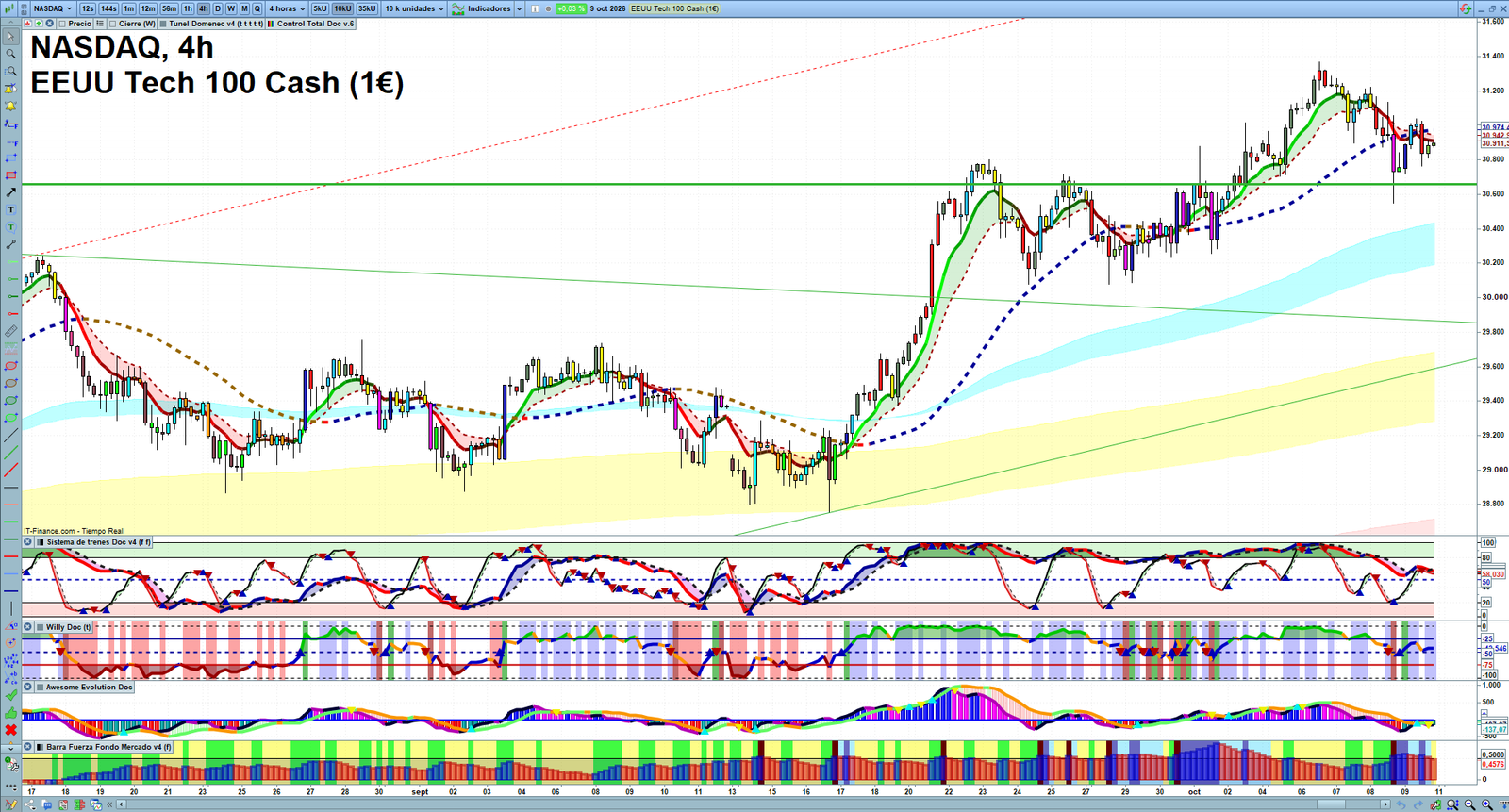Select the 12s timeframe button
This screenshot has width=1509, height=812.
88,8
